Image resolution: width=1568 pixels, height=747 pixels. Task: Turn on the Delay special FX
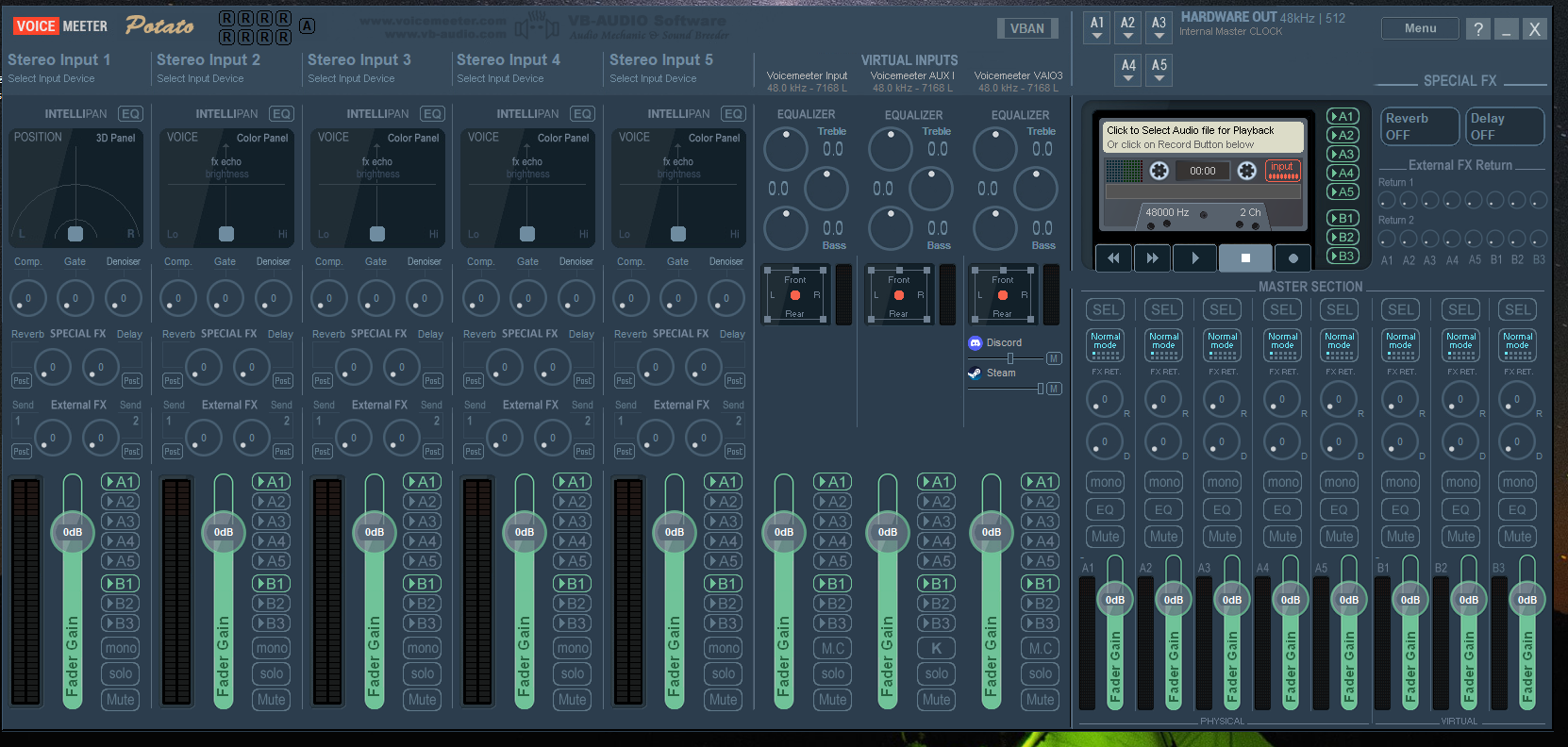[x=1504, y=126]
